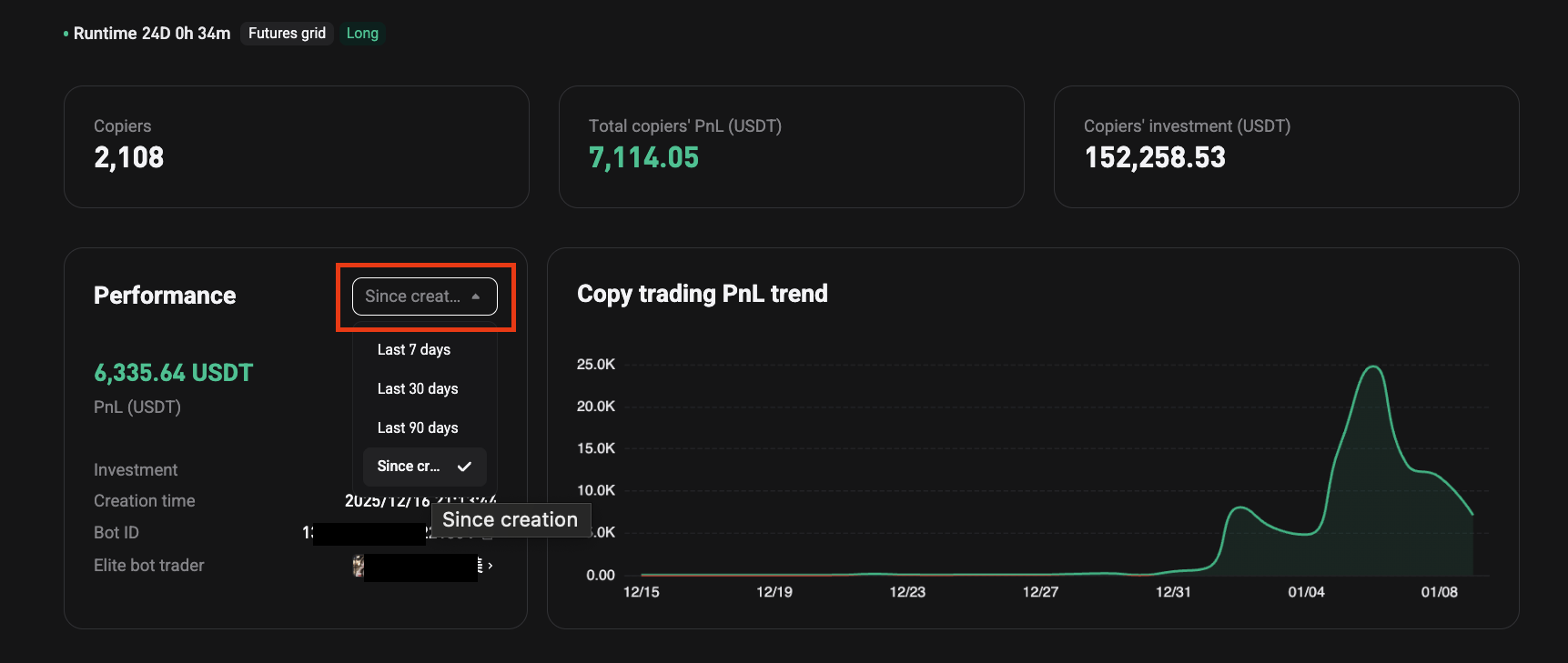This screenshot has height=663, width=1568.
Task: Click the Futures grid tag
Action: point(287,34)
